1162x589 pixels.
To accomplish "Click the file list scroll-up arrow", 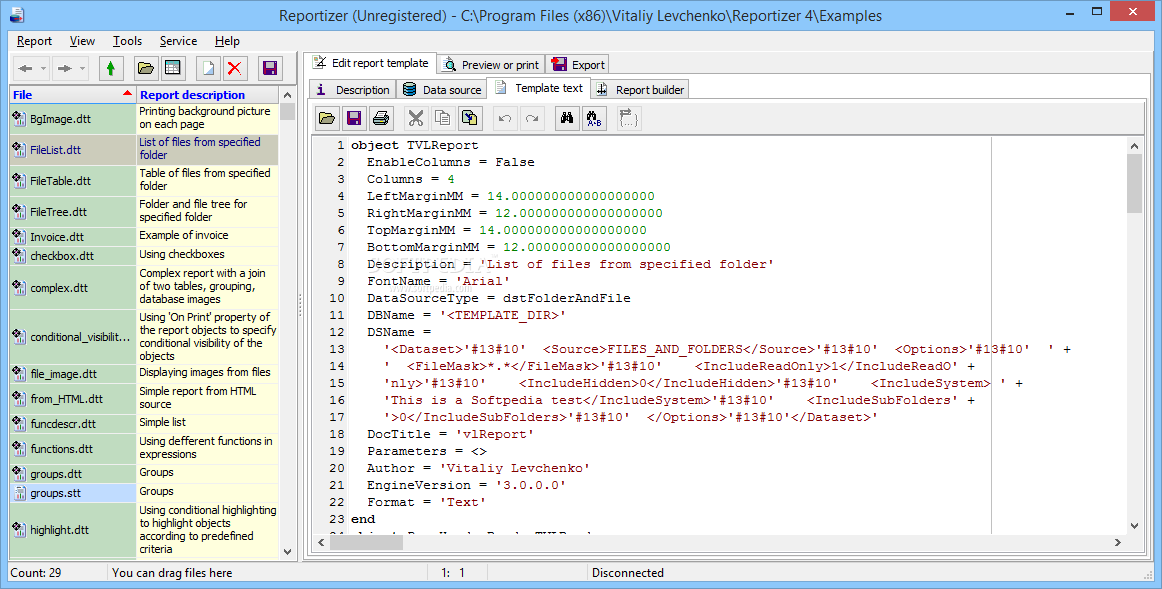I will (288, 95).
